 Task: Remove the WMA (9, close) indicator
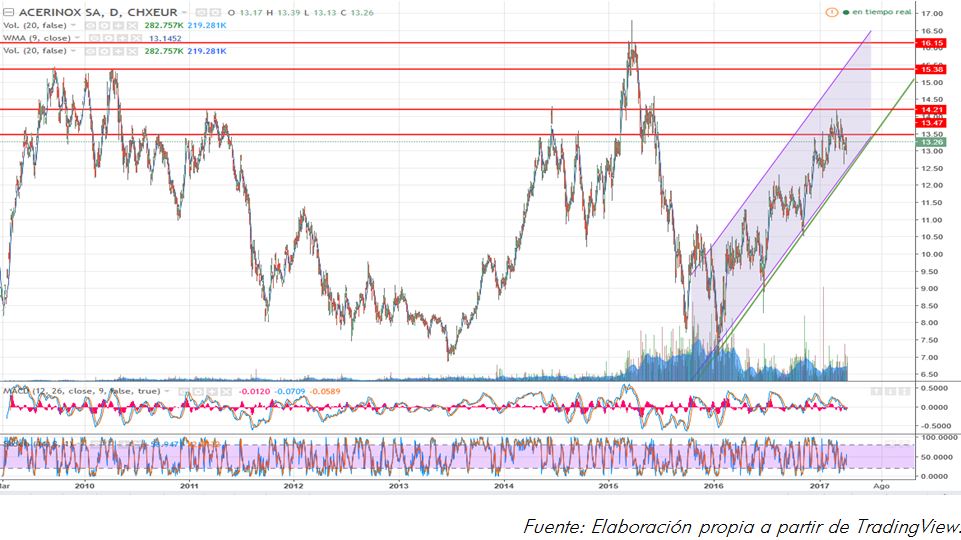coord(135,37)
